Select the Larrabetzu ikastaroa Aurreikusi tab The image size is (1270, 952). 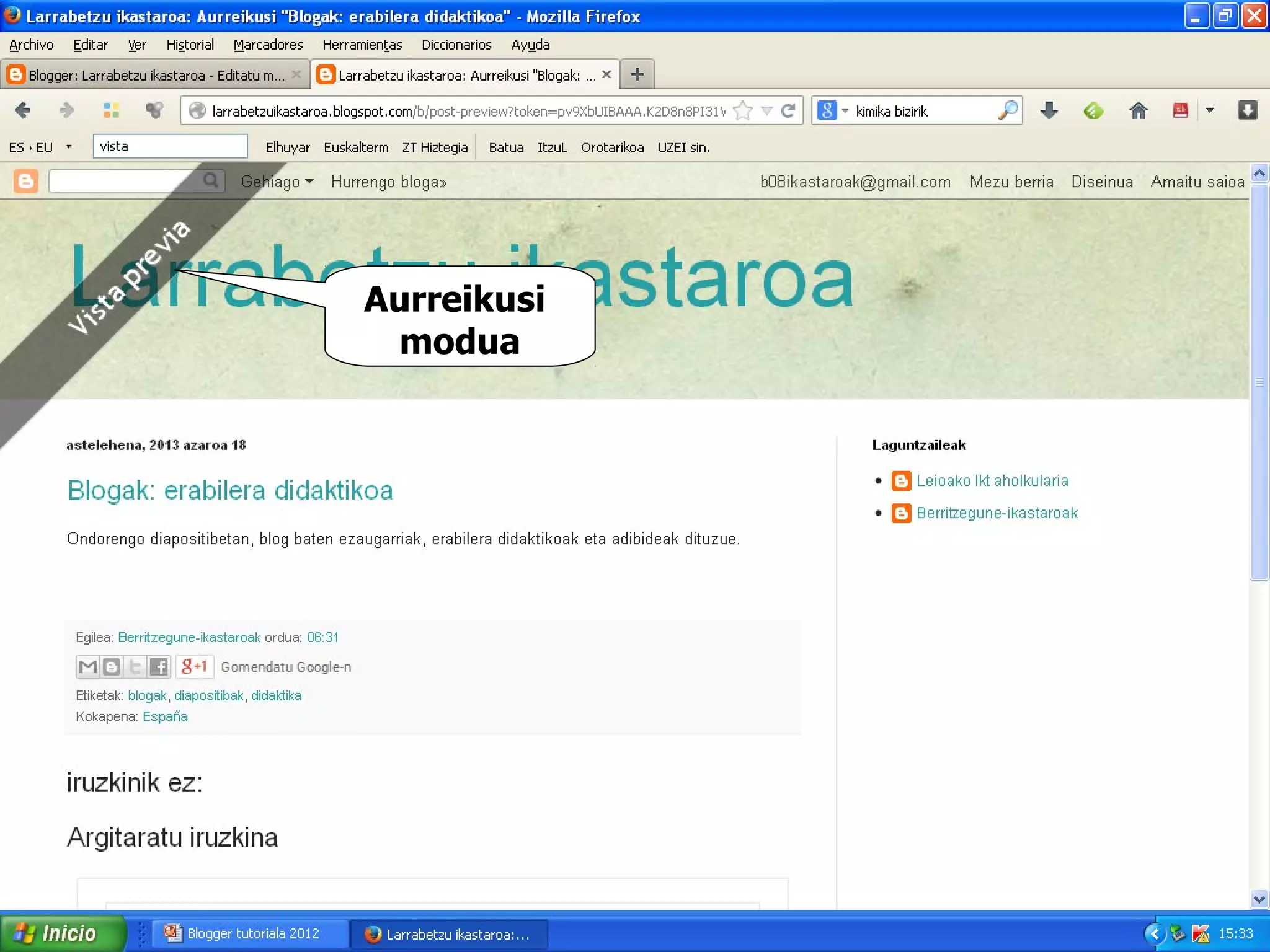[x=465, y=75]
